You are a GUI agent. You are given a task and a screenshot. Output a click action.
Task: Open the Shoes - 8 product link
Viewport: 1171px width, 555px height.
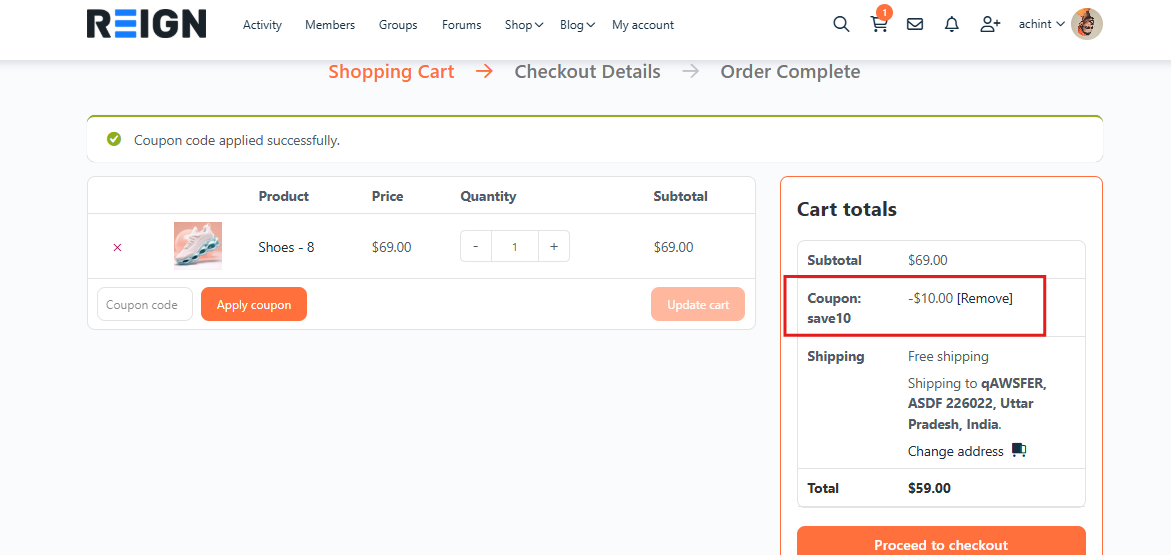286,247
